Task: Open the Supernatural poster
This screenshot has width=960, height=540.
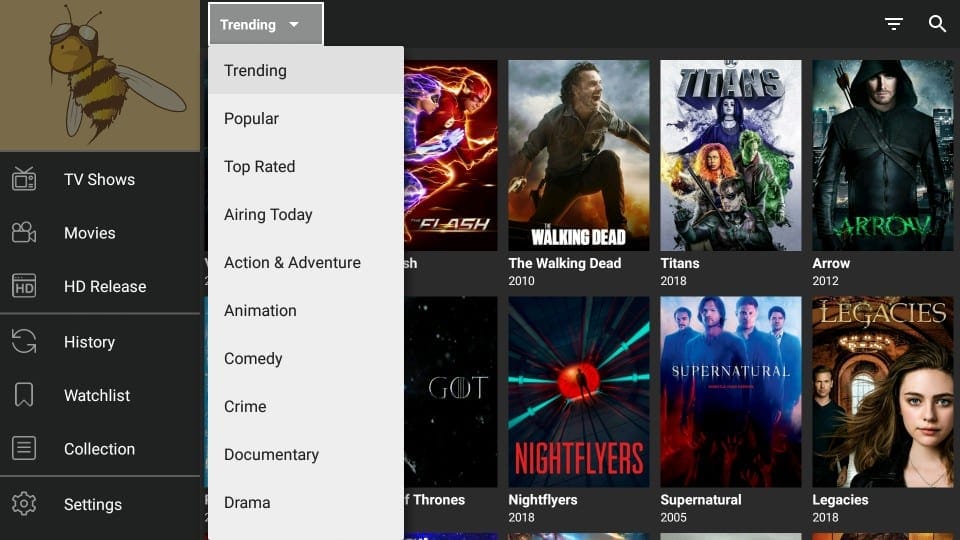Action: [x=730, y=392]
